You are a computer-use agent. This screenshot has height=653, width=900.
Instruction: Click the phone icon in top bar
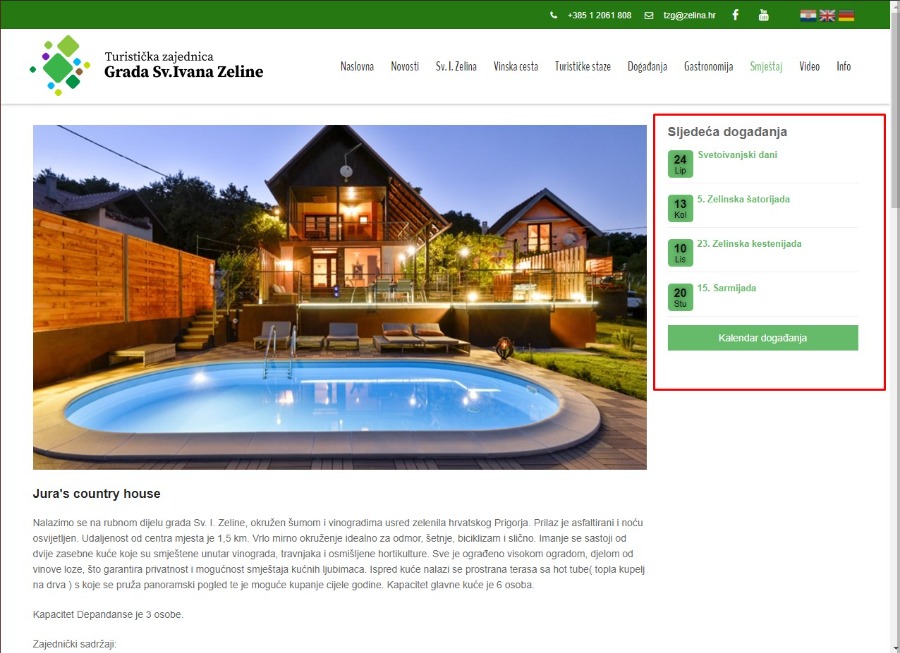(553, 15)
